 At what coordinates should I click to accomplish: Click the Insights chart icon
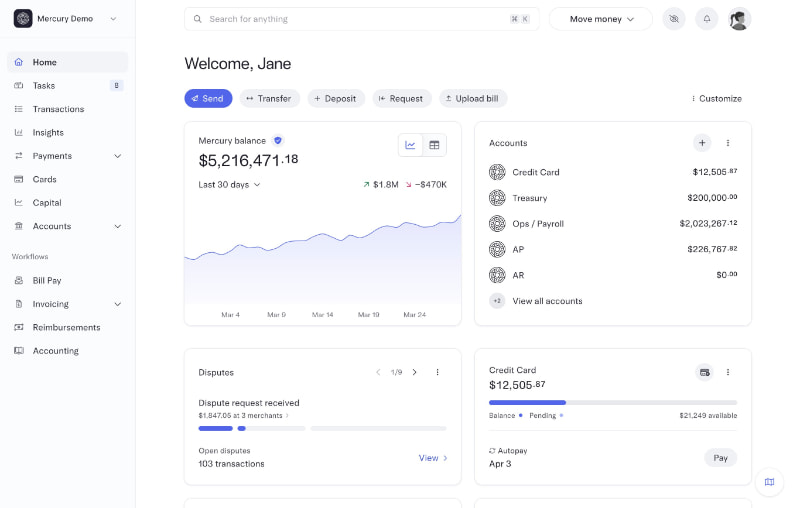19,133
